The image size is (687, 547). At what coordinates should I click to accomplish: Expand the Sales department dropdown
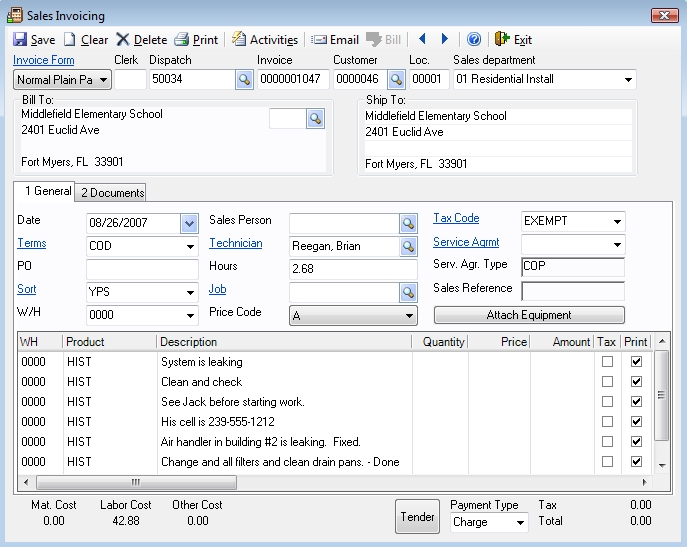pos(628,79)
